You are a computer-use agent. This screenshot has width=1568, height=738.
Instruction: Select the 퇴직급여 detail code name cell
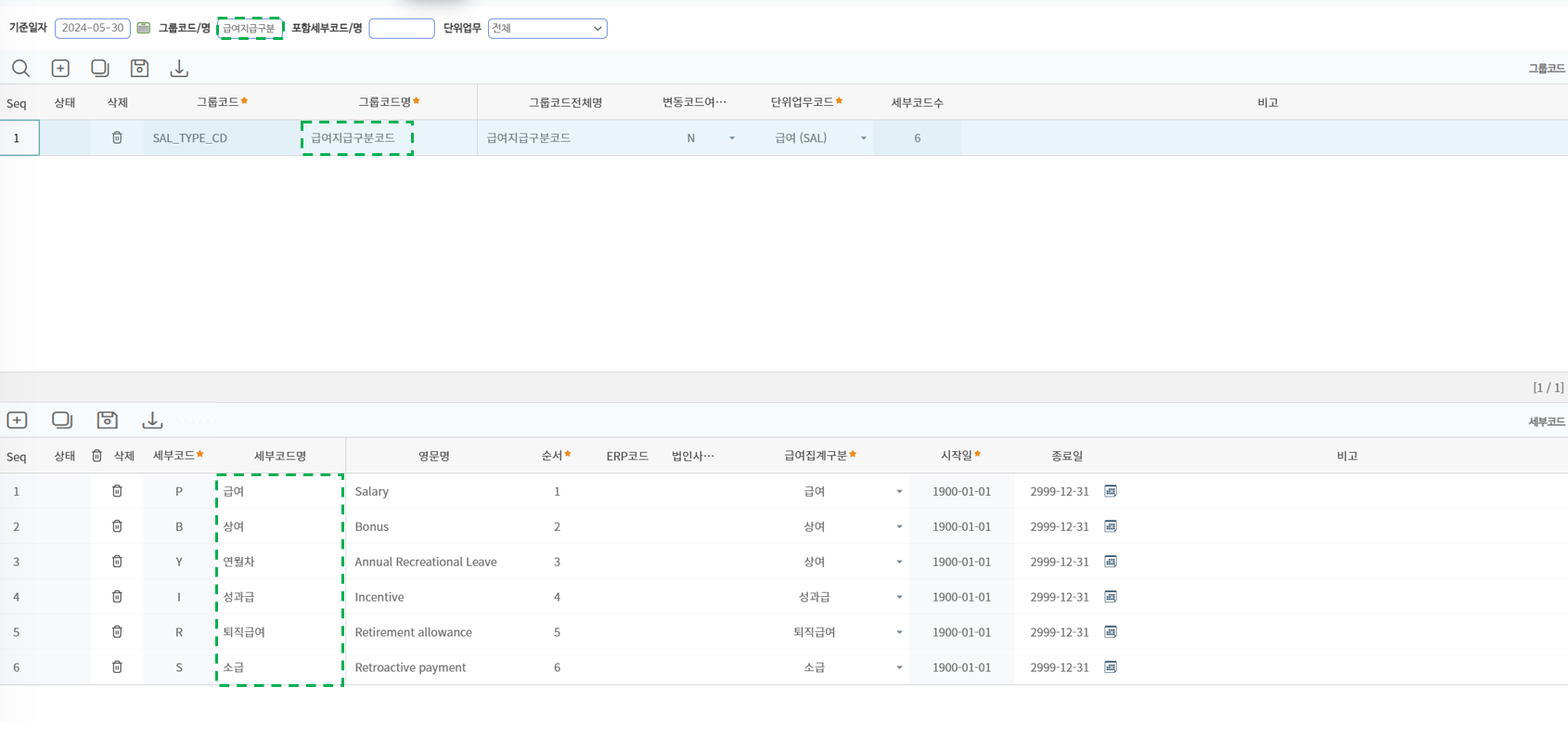280,632
